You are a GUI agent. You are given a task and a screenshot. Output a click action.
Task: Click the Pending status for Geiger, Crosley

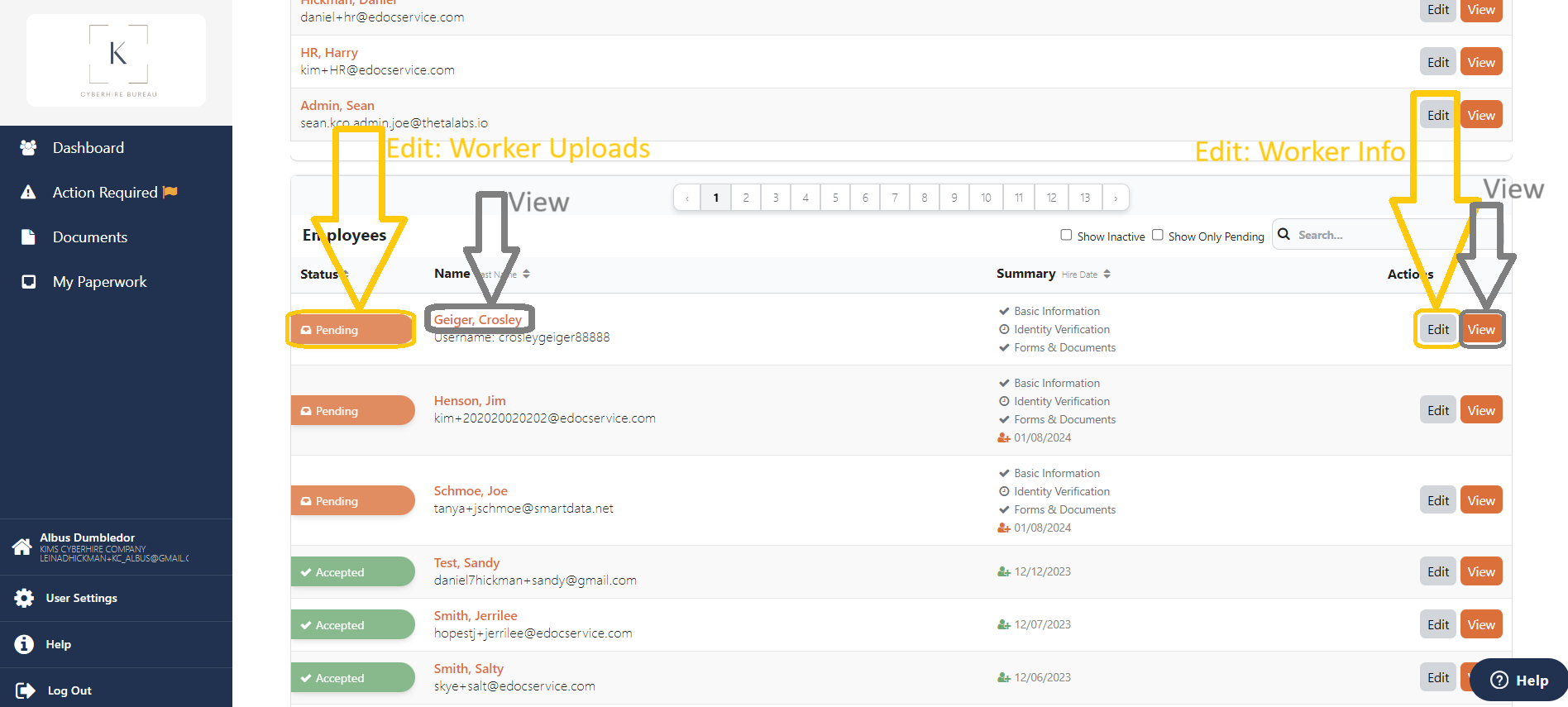coord(352,330)
